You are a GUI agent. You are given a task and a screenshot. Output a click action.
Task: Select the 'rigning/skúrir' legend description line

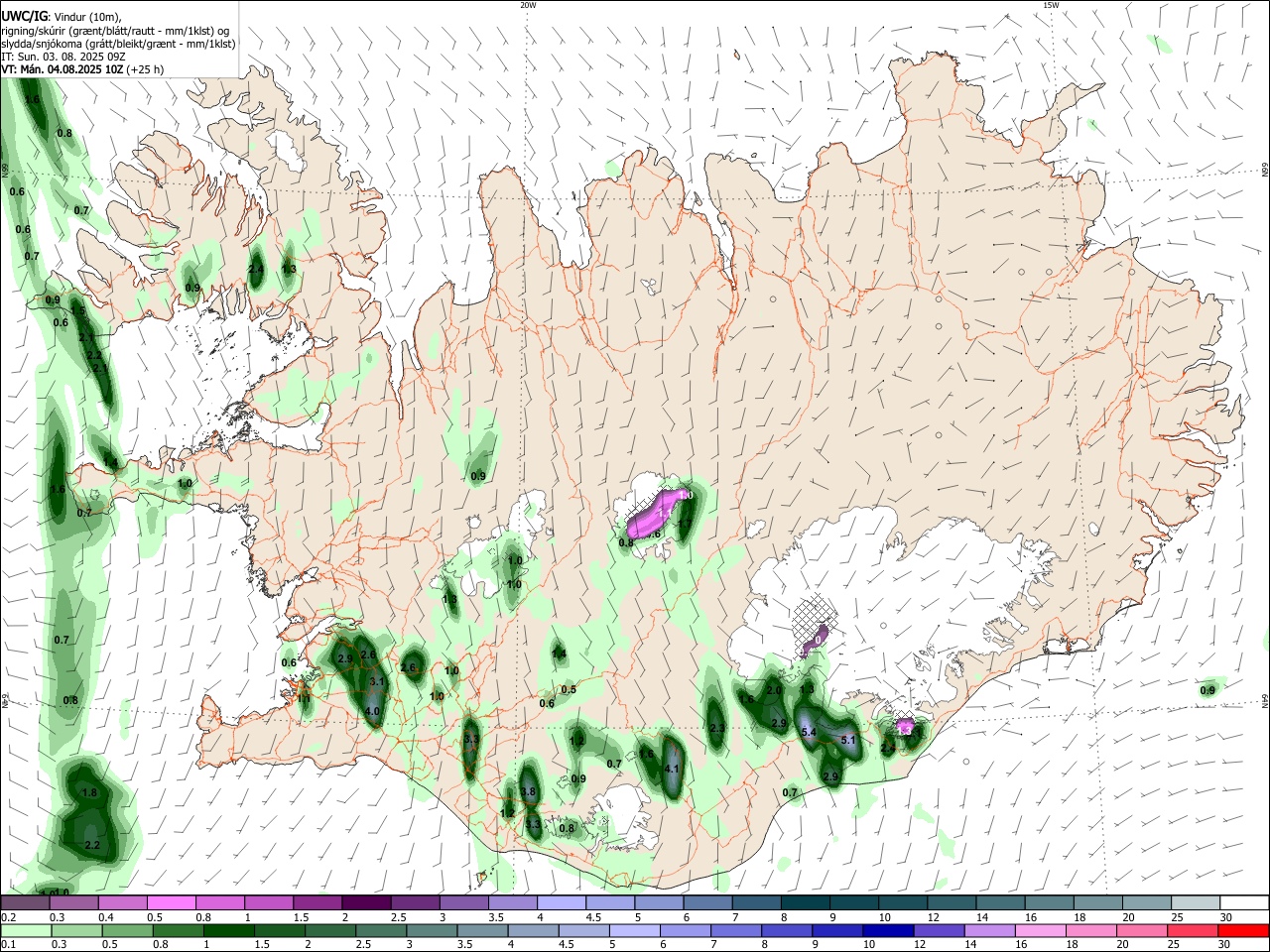(115, 30)
